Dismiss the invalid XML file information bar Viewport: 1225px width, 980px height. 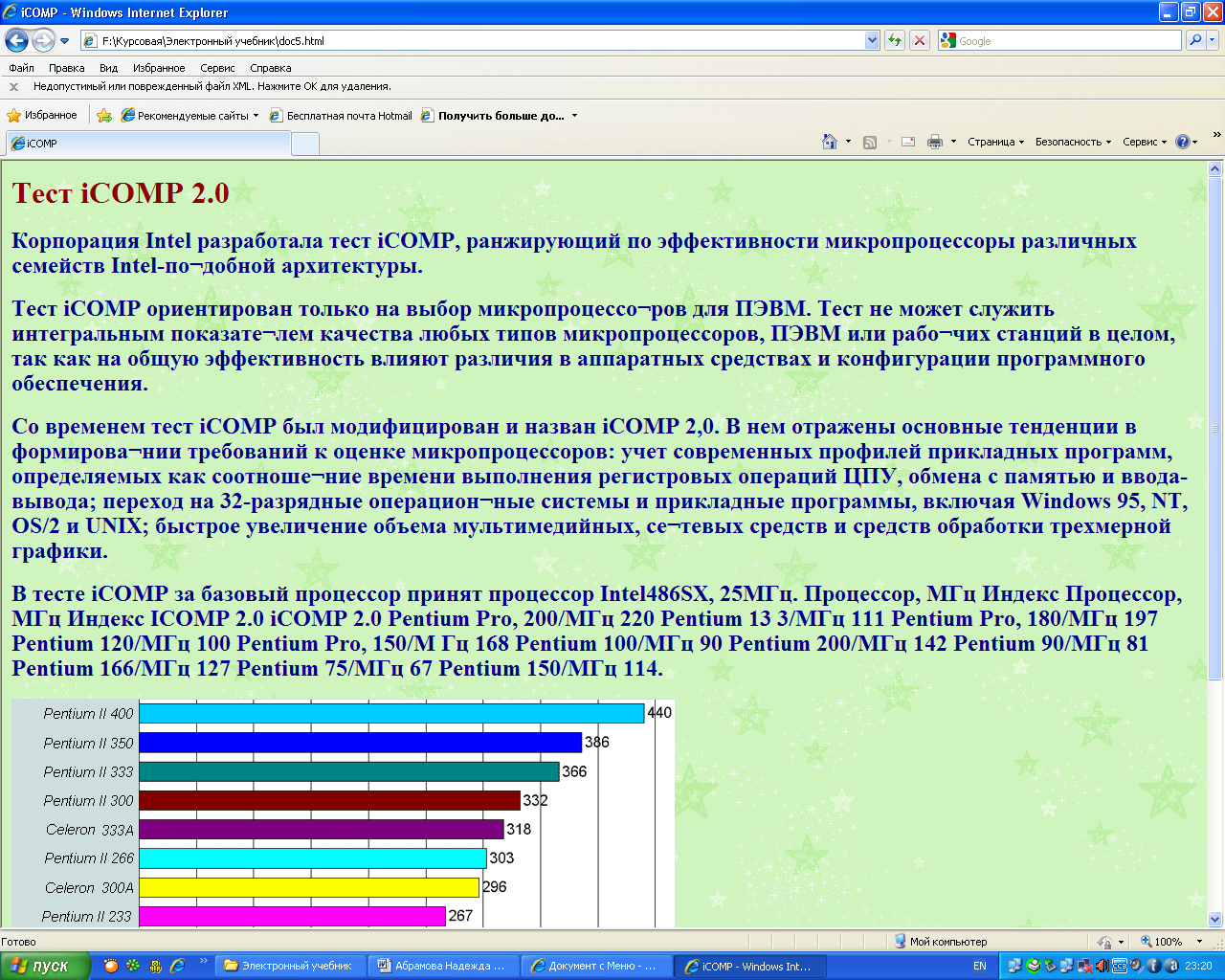13,86
